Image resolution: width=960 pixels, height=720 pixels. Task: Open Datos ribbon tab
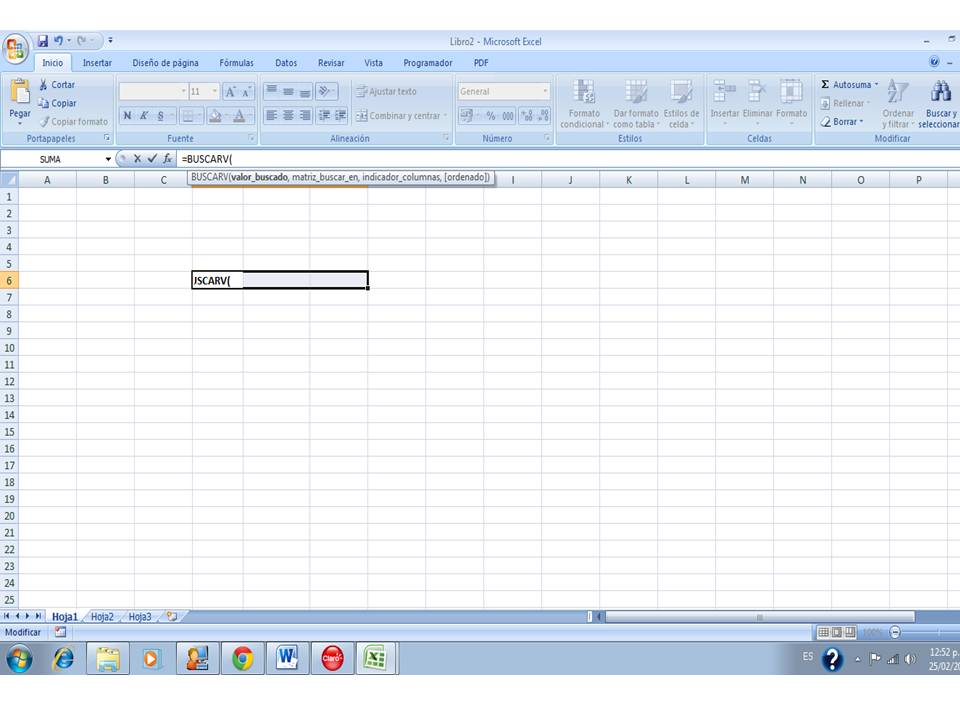286,62
